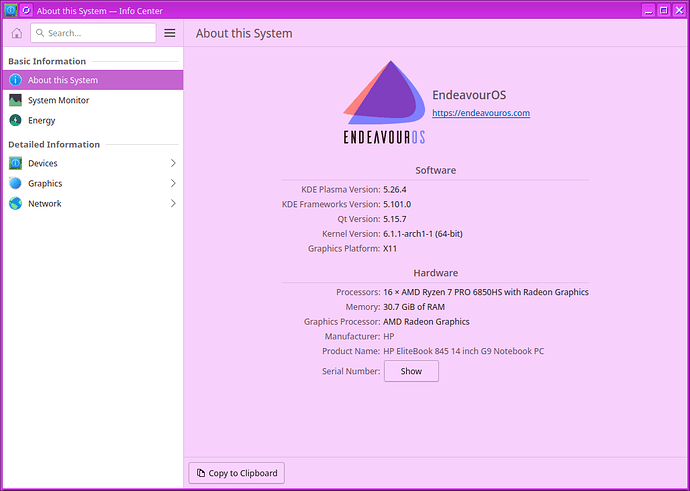Click the EndeavourOS logo image
Viewport: 690px width, 491px height.
[384, 102]
